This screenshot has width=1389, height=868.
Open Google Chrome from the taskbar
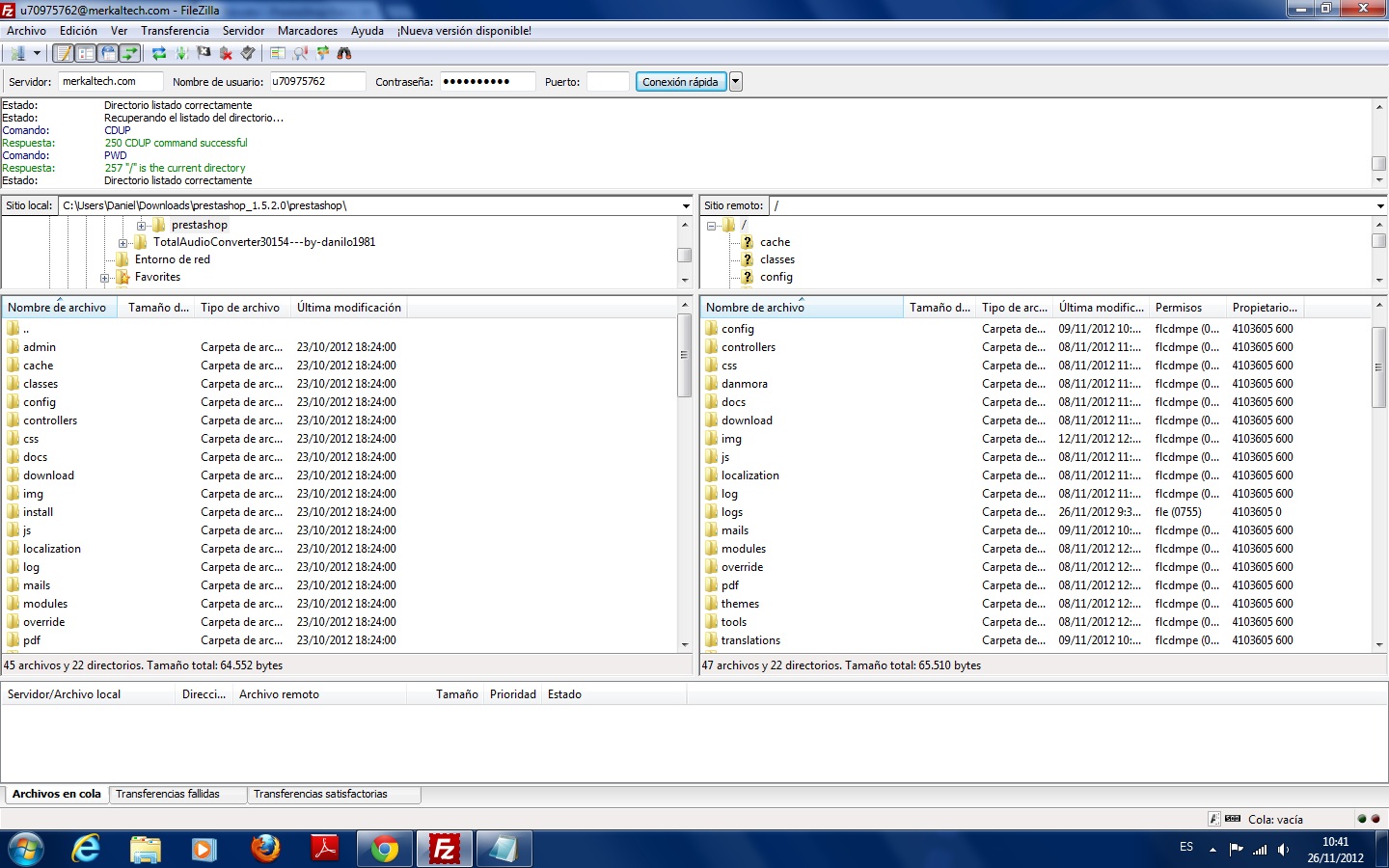point(385,849)
